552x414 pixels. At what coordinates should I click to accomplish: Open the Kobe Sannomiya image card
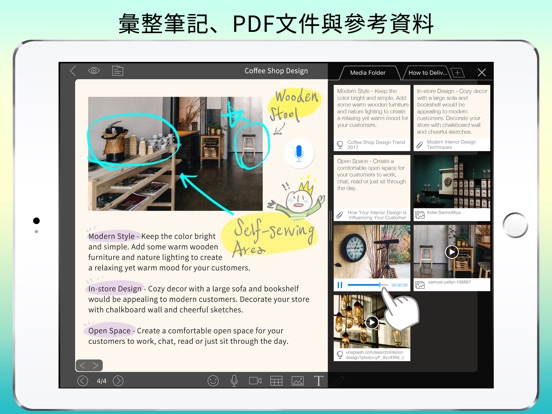click(452, 188)
